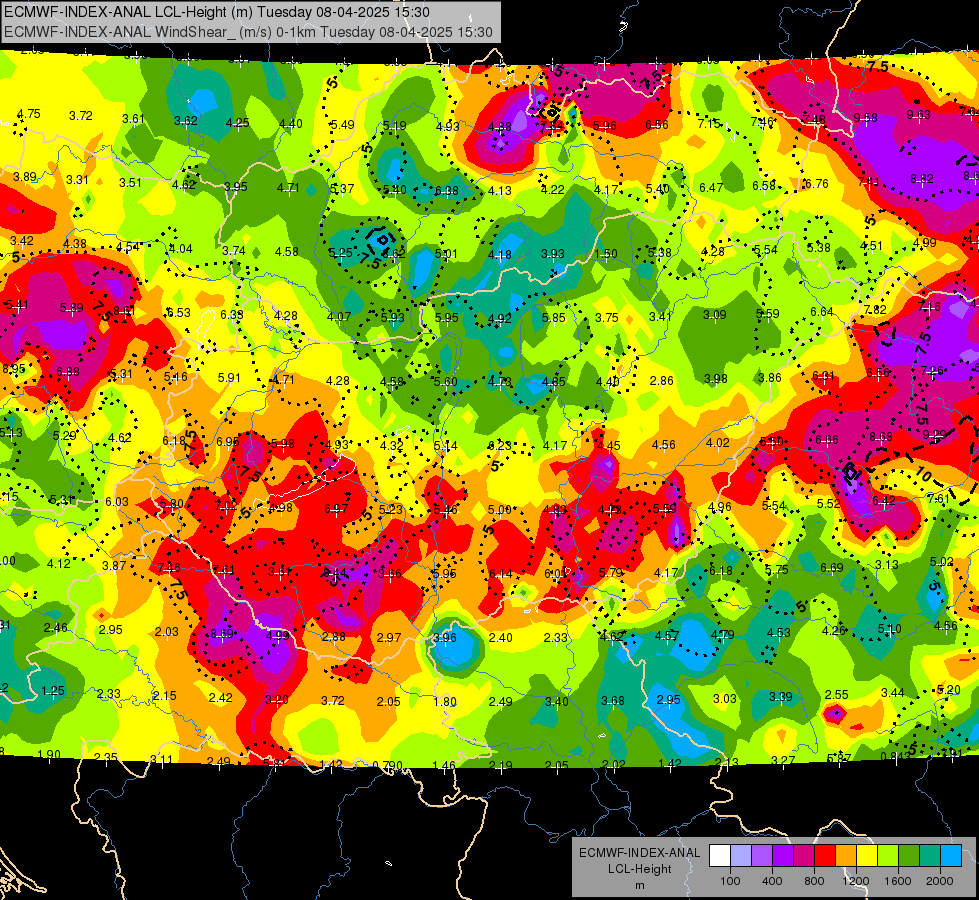Click the wind shear value 1.50

click(606, 254)
